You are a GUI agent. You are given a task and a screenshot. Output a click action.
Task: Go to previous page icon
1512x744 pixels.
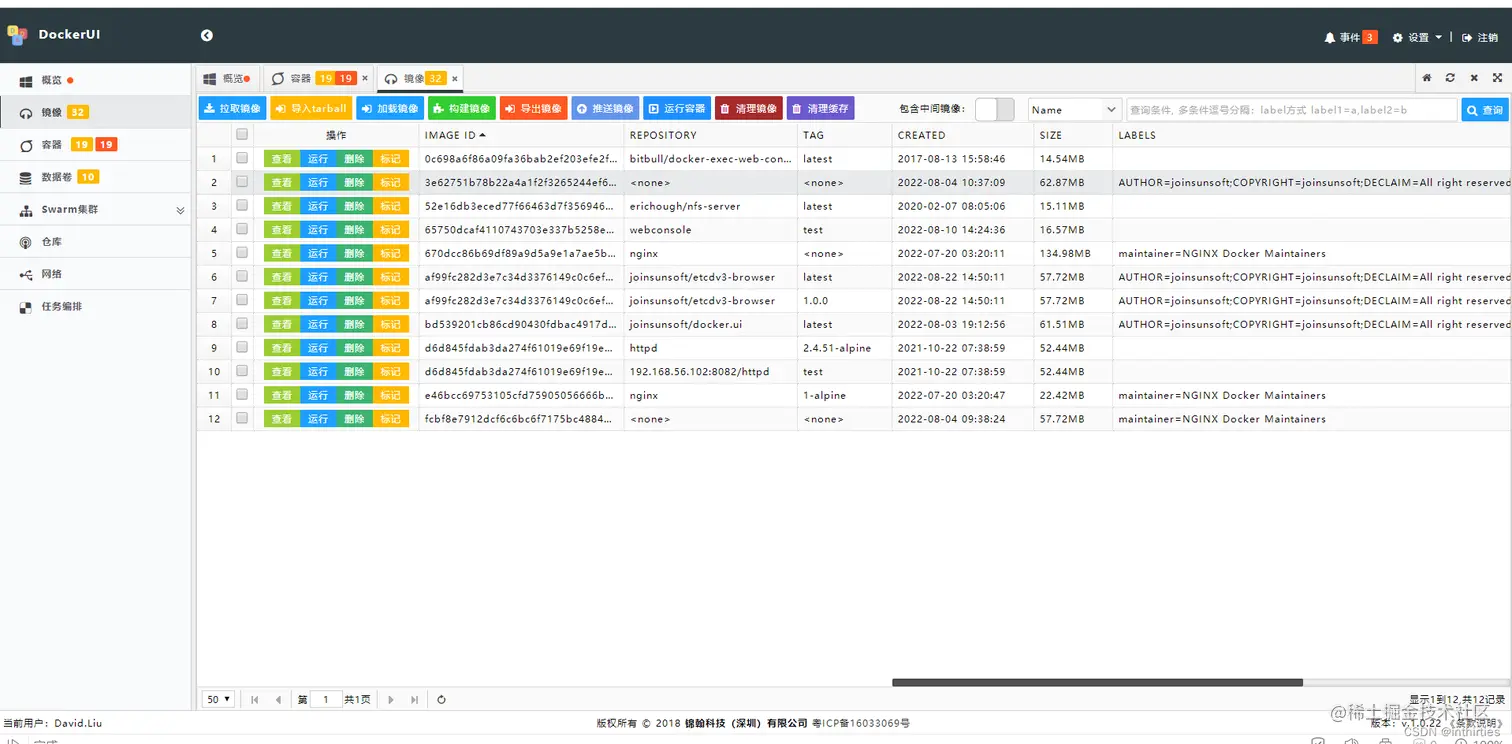pos(278,700)
